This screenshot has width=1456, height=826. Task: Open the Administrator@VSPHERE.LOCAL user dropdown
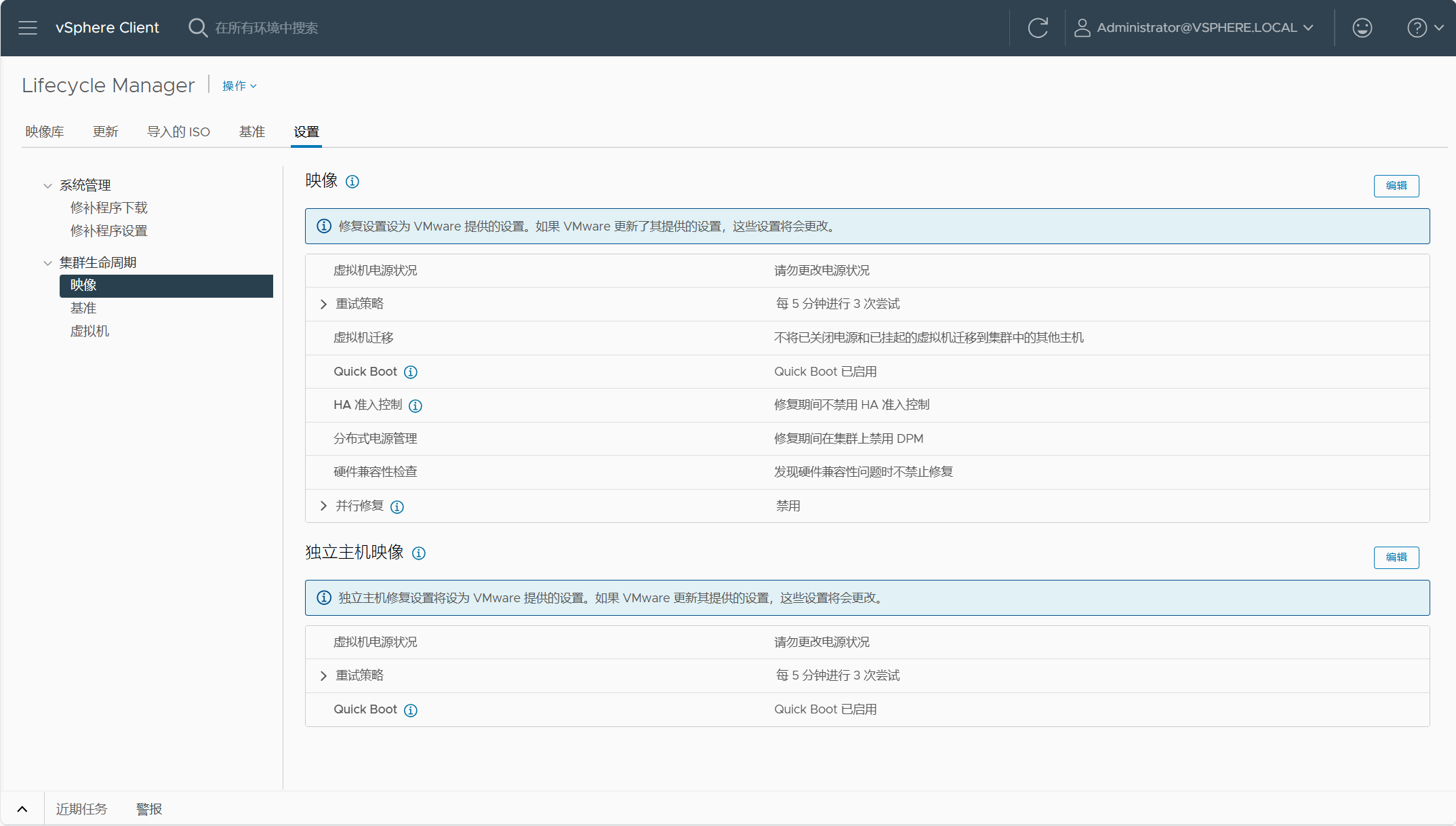1194,28
